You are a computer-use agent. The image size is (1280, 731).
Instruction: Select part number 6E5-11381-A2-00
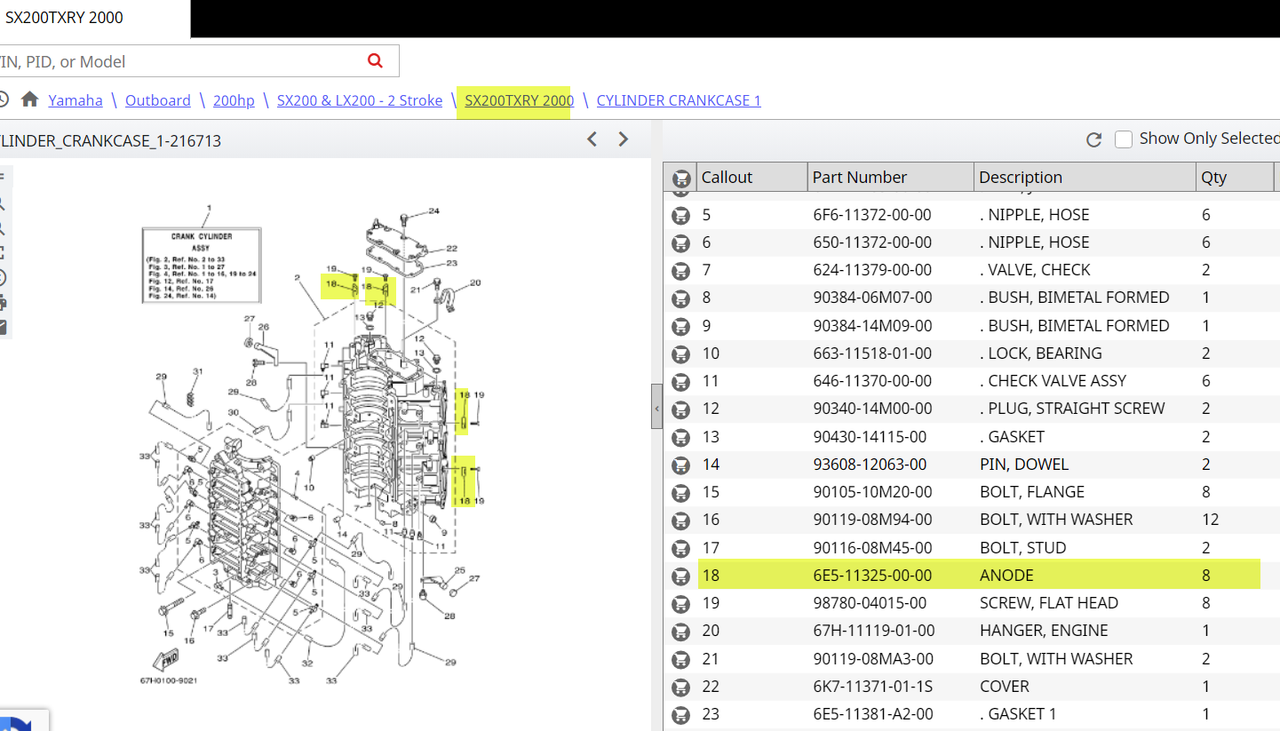click(873, 714)
